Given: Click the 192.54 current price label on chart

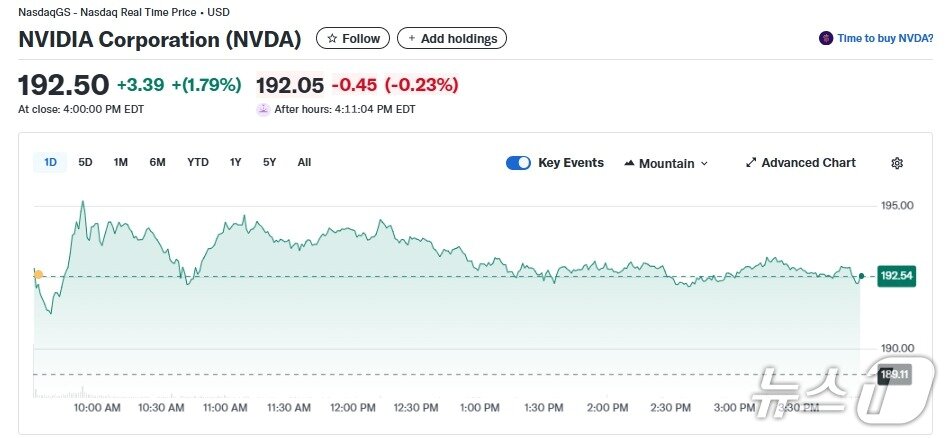Looking at the screenshot, I should [895, 275].
